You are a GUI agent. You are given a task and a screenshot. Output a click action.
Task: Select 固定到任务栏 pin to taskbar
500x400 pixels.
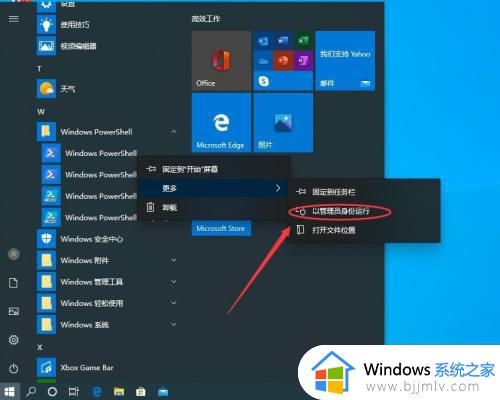pyautogui.click(x=364, y=192)
